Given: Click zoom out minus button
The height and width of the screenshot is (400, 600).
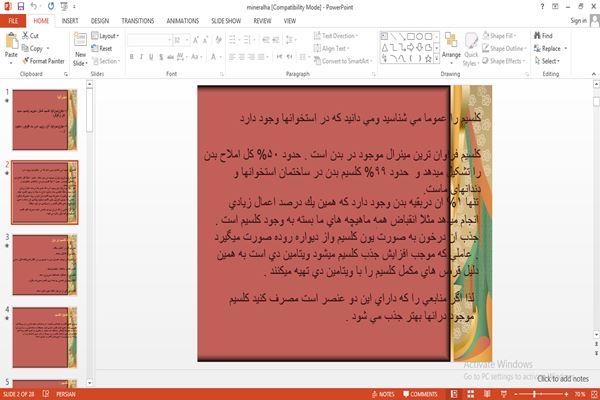Looking at the screenshot, I should (x=516, y=394).
